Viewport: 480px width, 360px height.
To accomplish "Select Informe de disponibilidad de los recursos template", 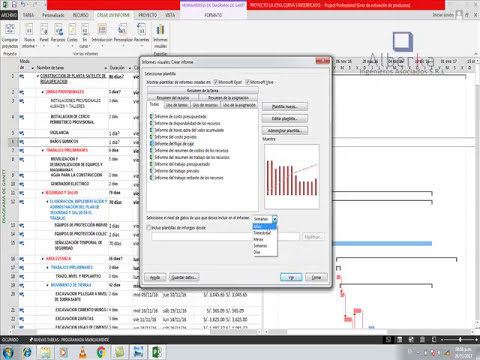I will [x=187, y=123].
